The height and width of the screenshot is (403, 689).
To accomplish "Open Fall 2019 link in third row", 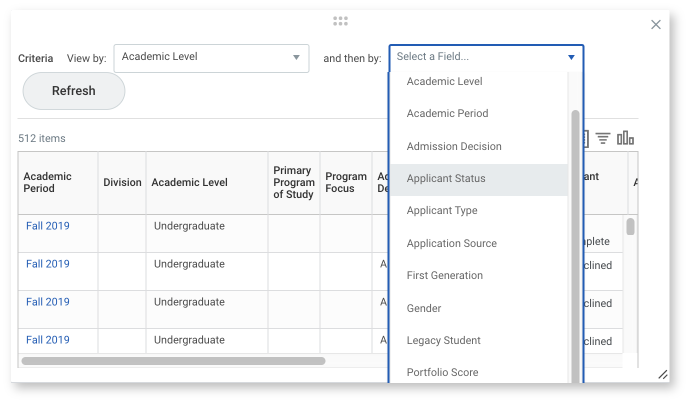I will (x=48, y=302).
